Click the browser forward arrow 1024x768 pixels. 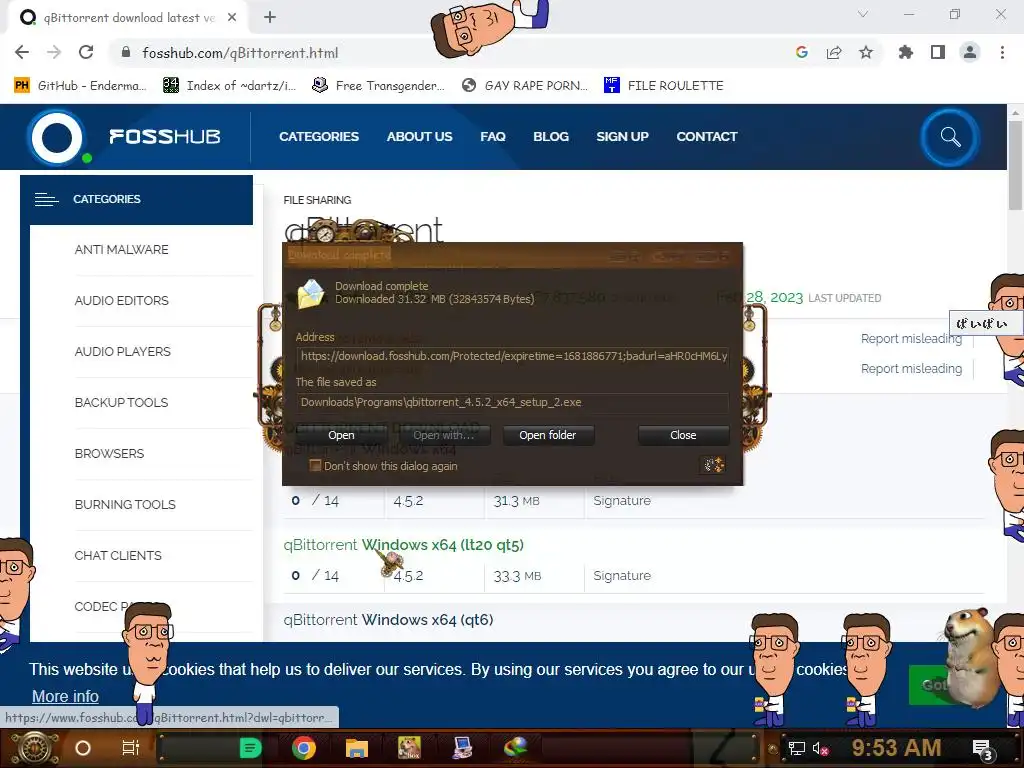pos(54,53)
